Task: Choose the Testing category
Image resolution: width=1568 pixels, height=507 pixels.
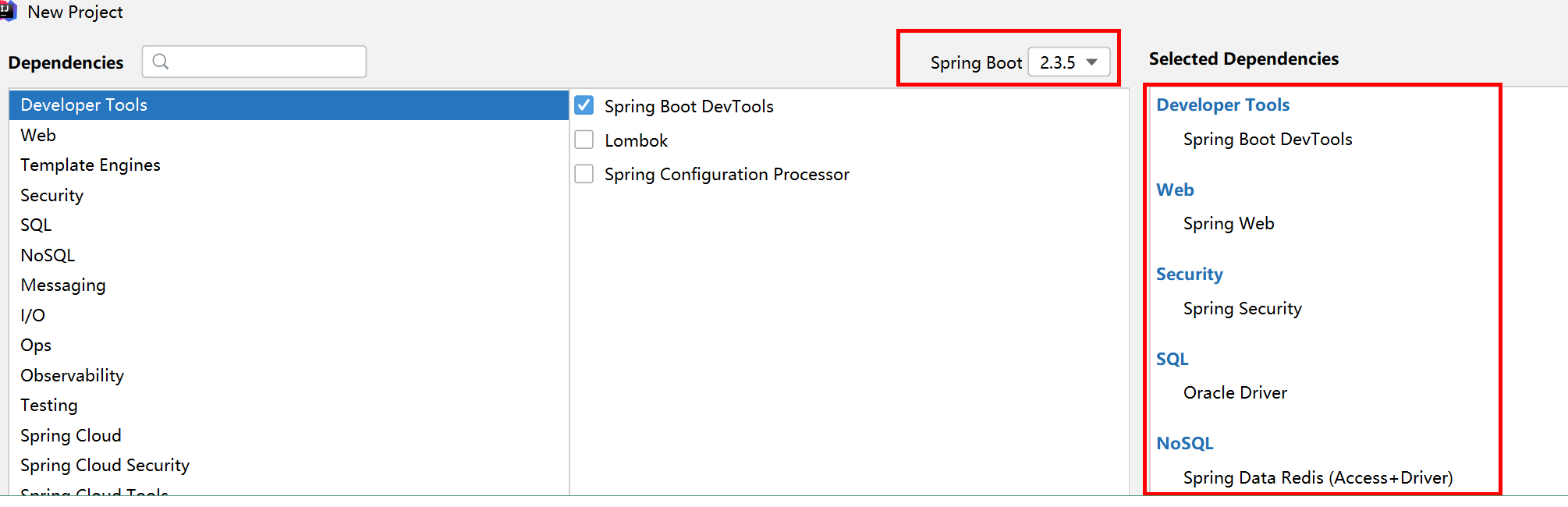Action: pos(49,406)
